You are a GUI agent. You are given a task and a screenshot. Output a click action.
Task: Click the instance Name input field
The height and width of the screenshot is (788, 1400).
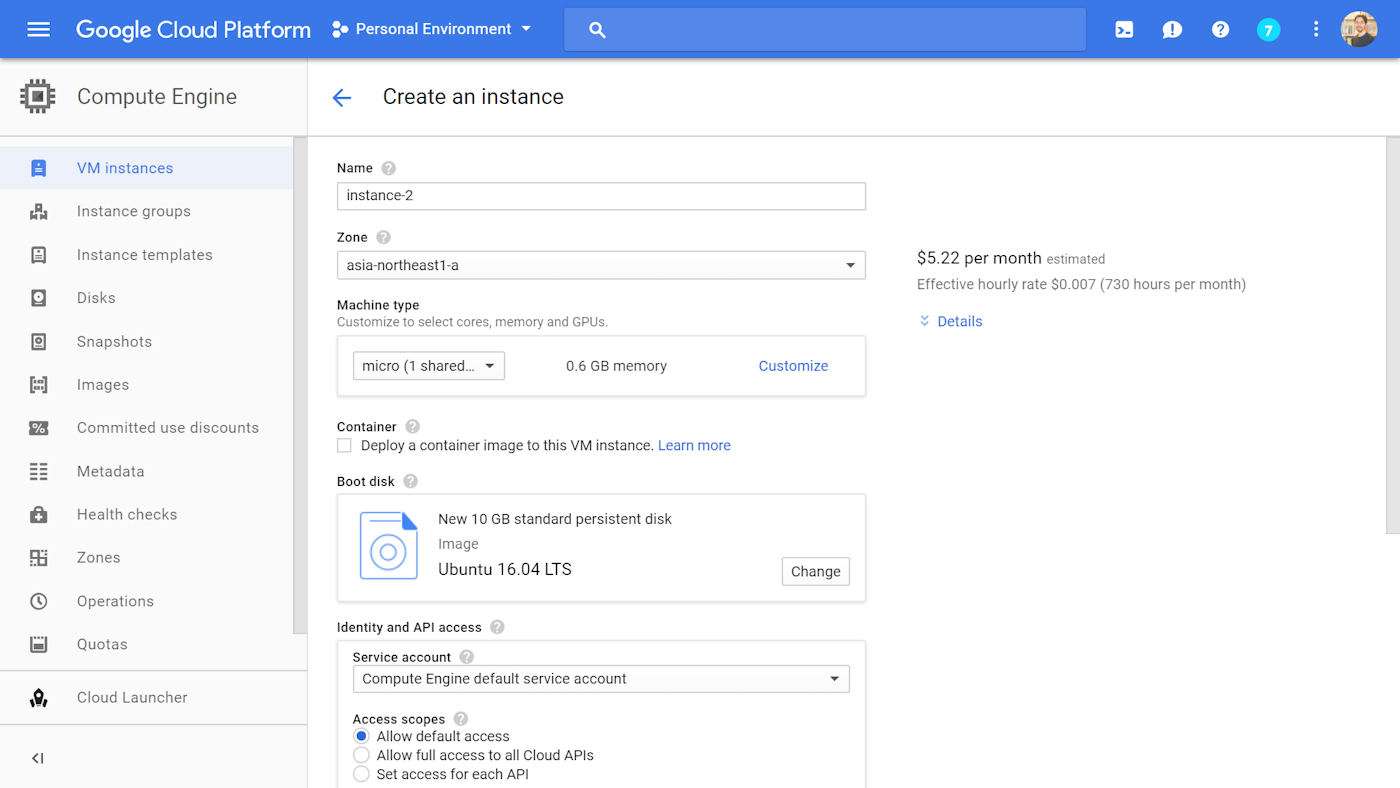coord(601,196)
